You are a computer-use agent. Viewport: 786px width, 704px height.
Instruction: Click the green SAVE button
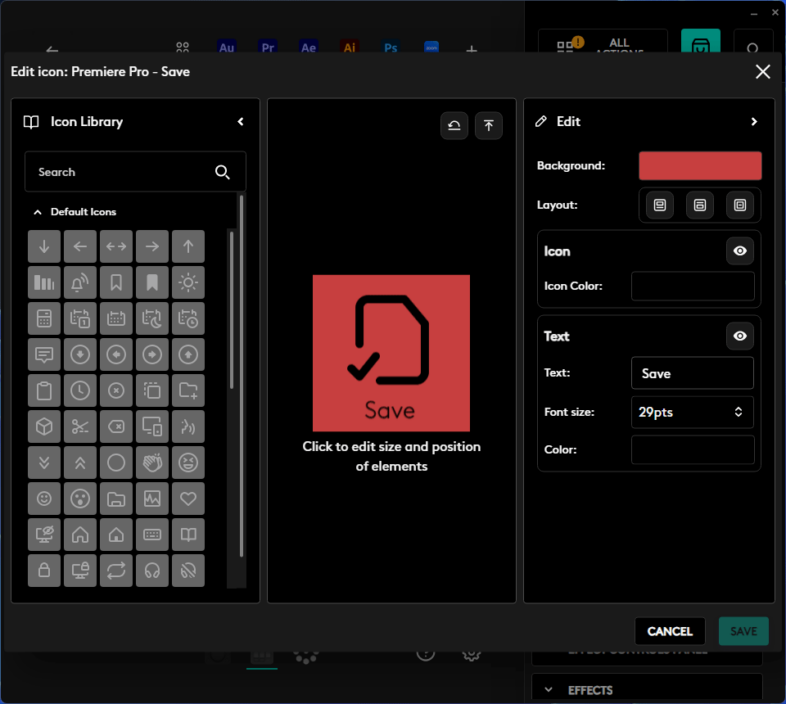click(743, 631)
